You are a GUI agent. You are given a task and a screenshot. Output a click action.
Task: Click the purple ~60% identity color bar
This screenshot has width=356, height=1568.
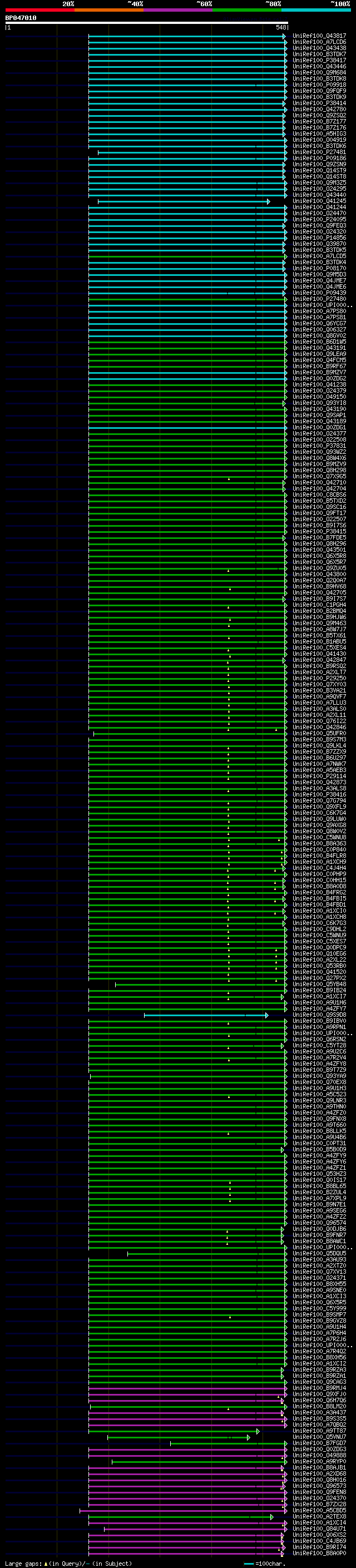pyautogui.click(x=177, y=10)
